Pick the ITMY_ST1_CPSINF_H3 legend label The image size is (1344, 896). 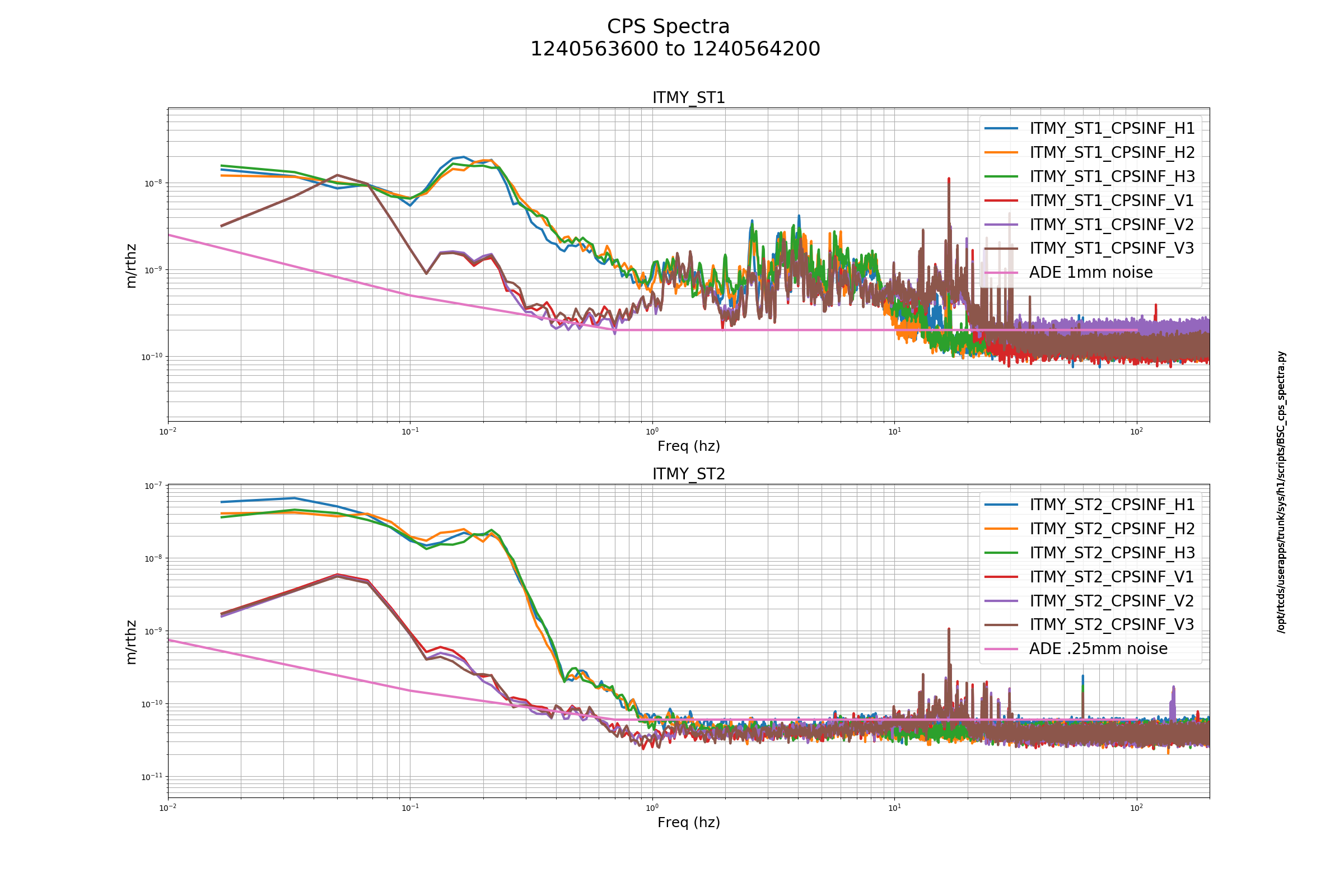tap(1112, 176)
